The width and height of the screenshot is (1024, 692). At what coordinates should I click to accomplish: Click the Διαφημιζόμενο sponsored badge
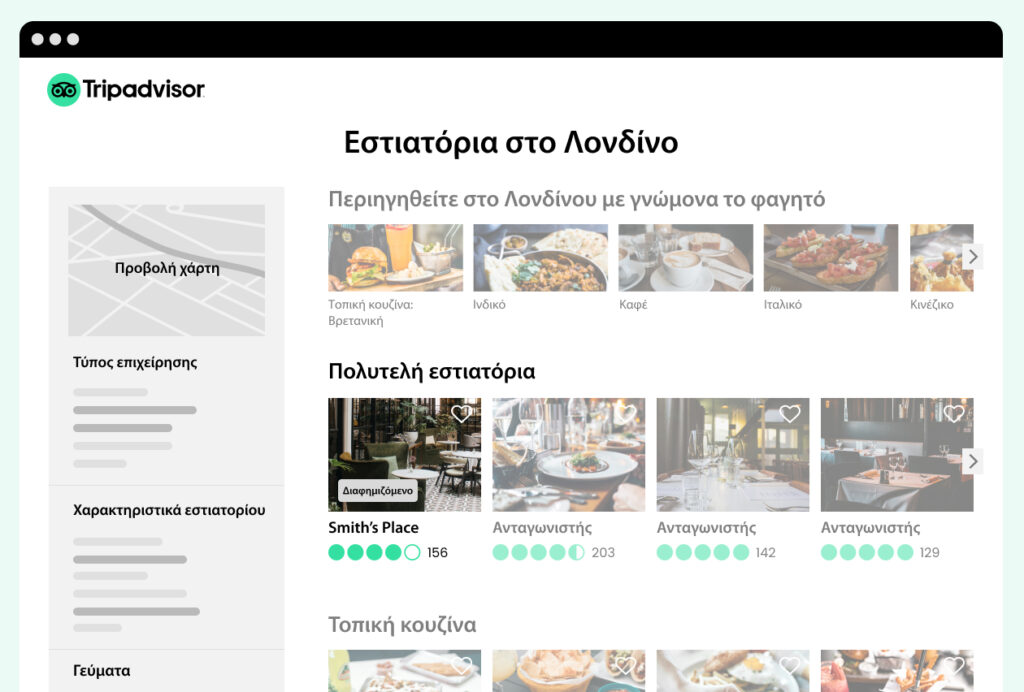click(378, 490)
